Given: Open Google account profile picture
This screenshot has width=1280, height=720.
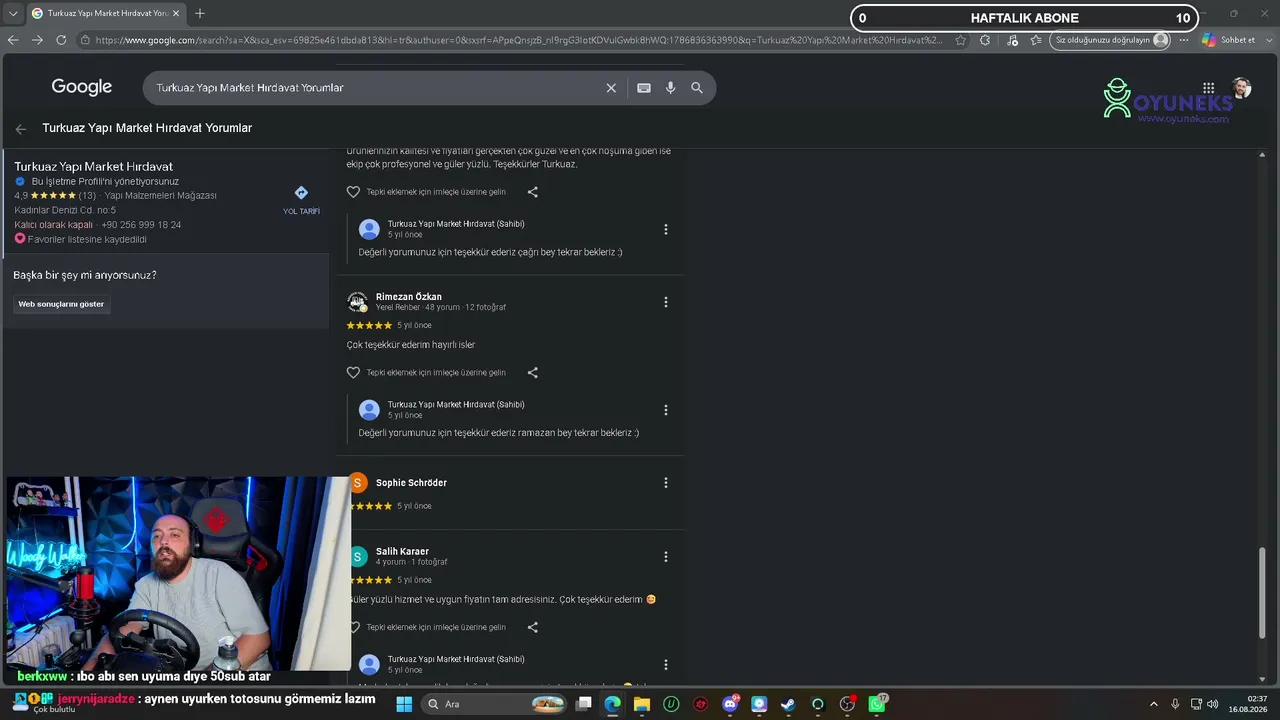Looking at the screenshot, I should click(x=1242, y=88).
